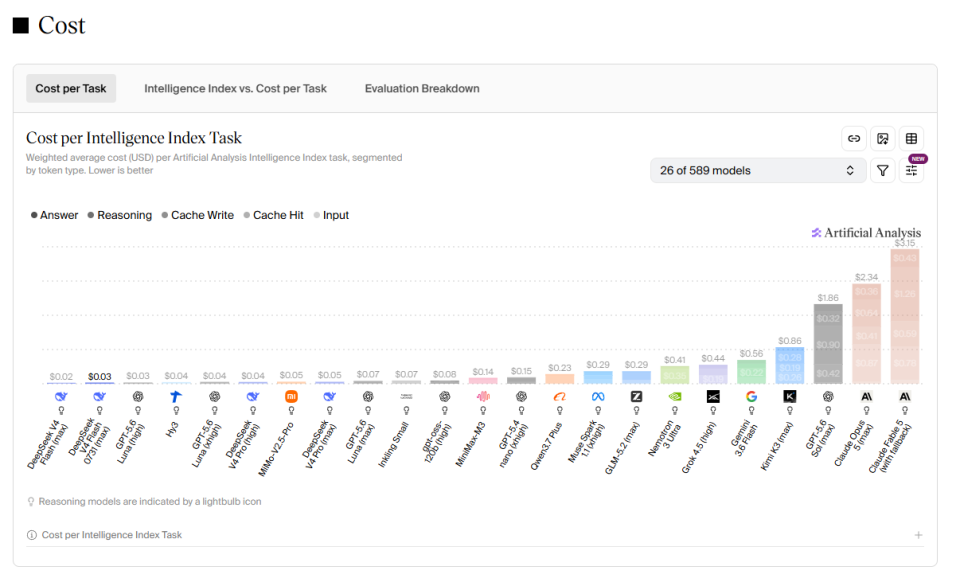This screenshot has width=960, height=582.
Task: Toggle the Input legend series
Action: (x=331, y=215)
